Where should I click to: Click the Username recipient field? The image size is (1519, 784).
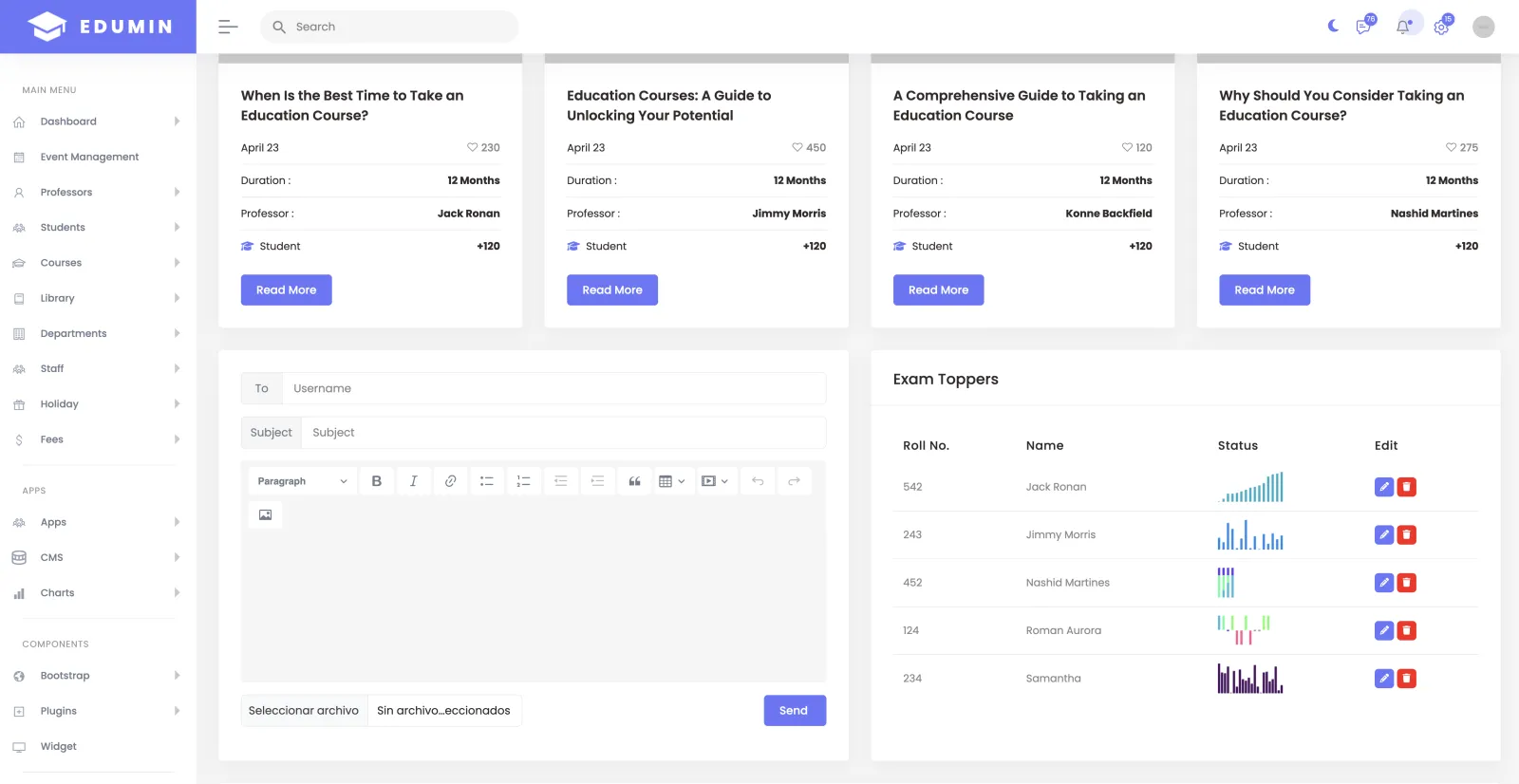[x=554, y=388]
